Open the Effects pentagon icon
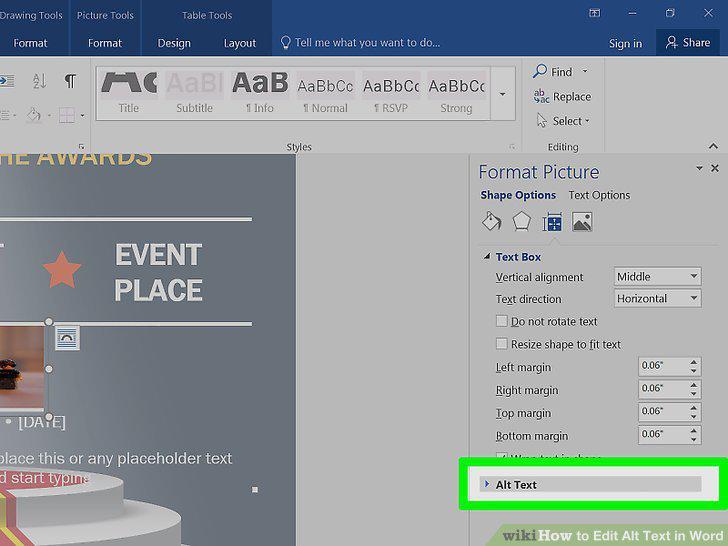 click(x=521, y=221)
